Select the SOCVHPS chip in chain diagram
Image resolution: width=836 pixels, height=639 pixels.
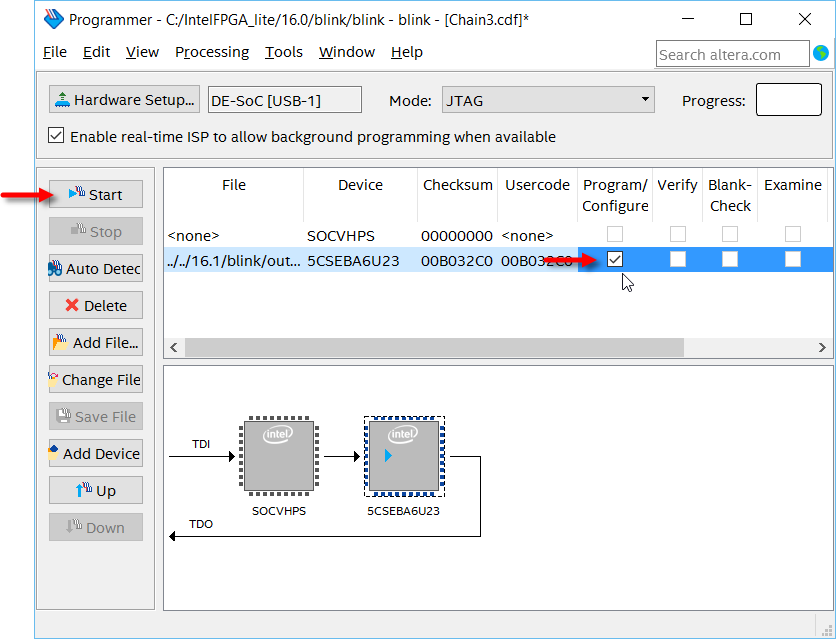279,456
